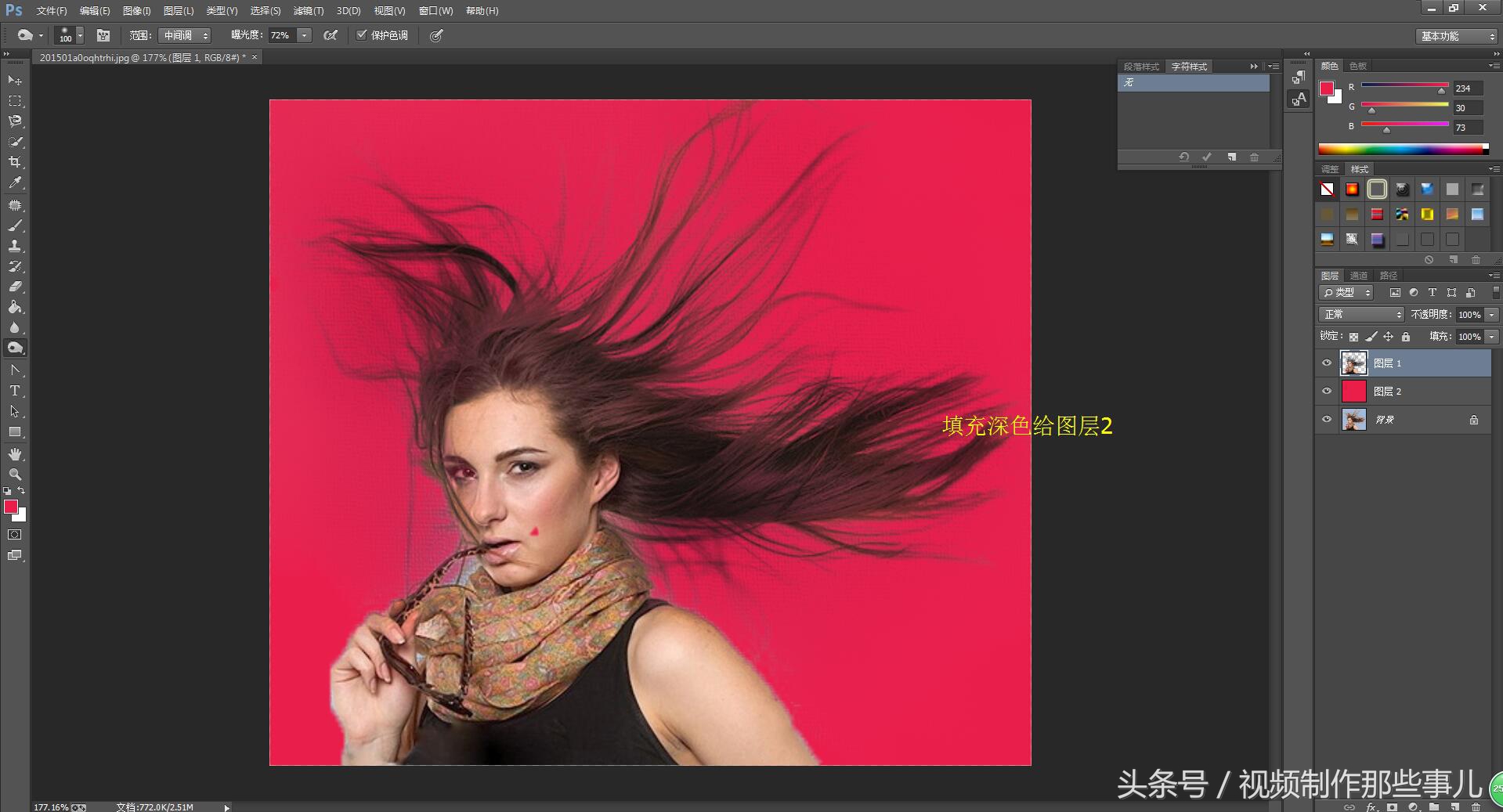1503x812 pixels.
Task: Open the layer blend mode dropdown 正常
Action: tap(1361, 314)
